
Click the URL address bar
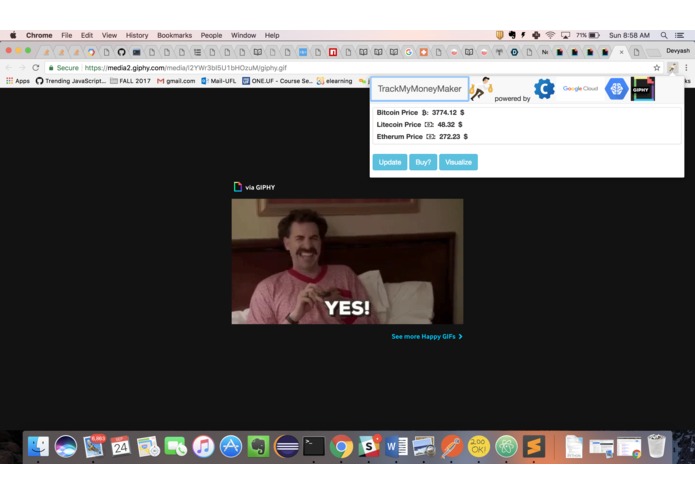[x=348, y=68]
